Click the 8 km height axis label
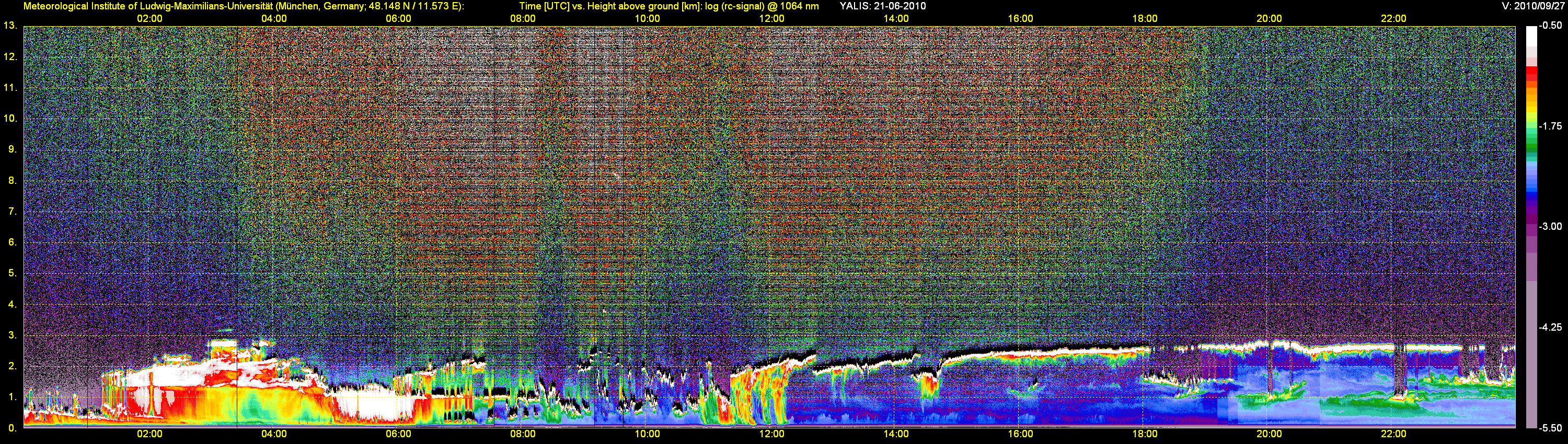 (12, 181)
